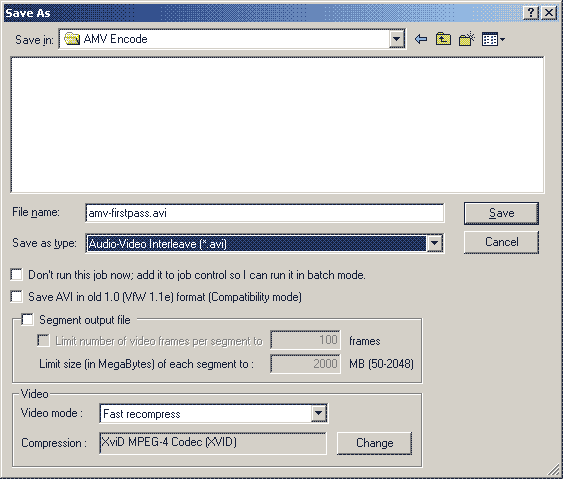Image resolution: width=563 pixels, height=479 pixels.
Task: Open the Save as type dropdown
Action: tap(434, 243)
